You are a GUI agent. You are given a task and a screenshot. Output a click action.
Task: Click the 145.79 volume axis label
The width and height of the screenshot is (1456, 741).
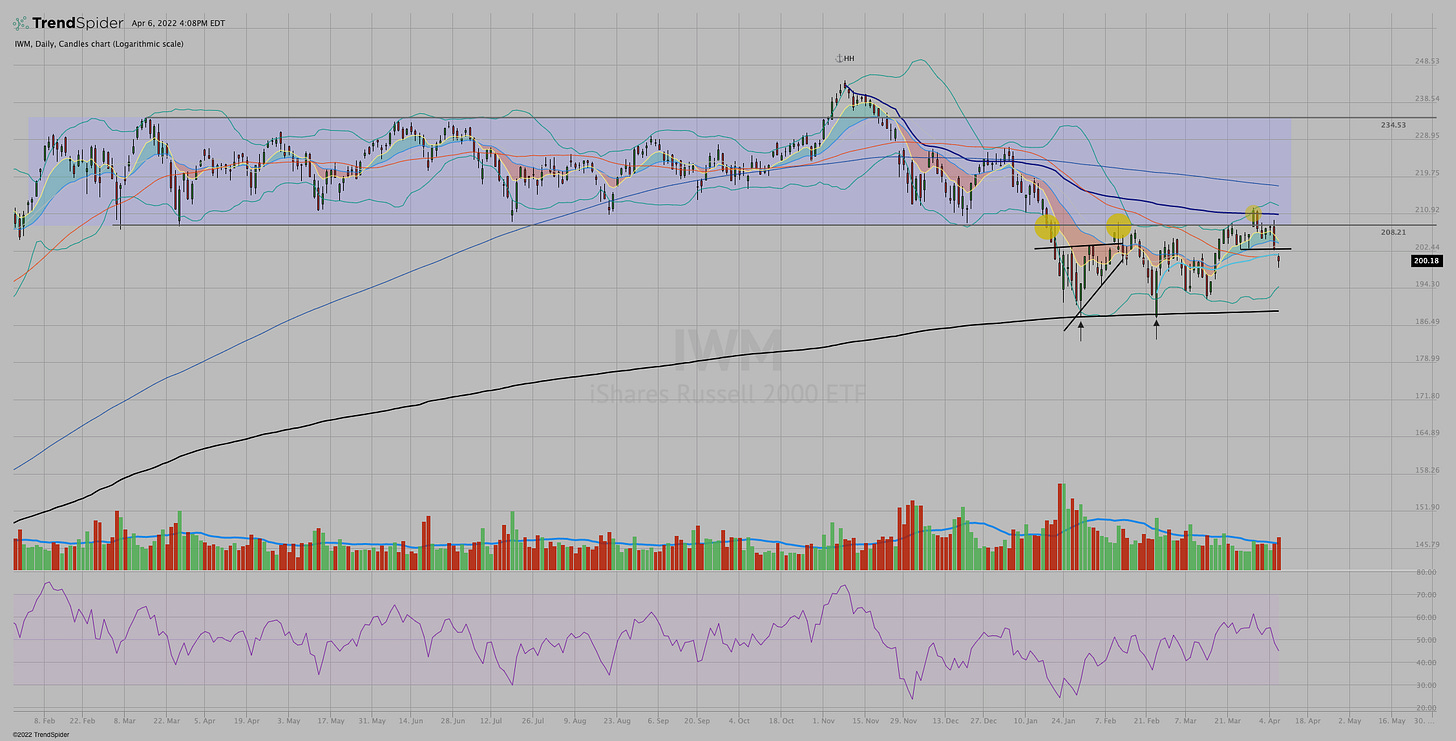[1427, 543]
